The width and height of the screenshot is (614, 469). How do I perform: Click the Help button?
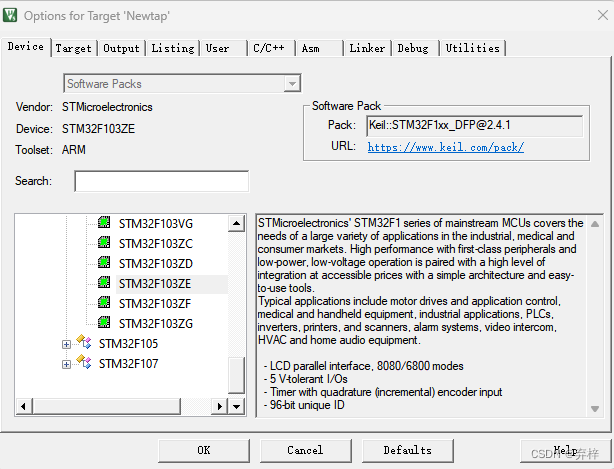[x=565, y=451]
